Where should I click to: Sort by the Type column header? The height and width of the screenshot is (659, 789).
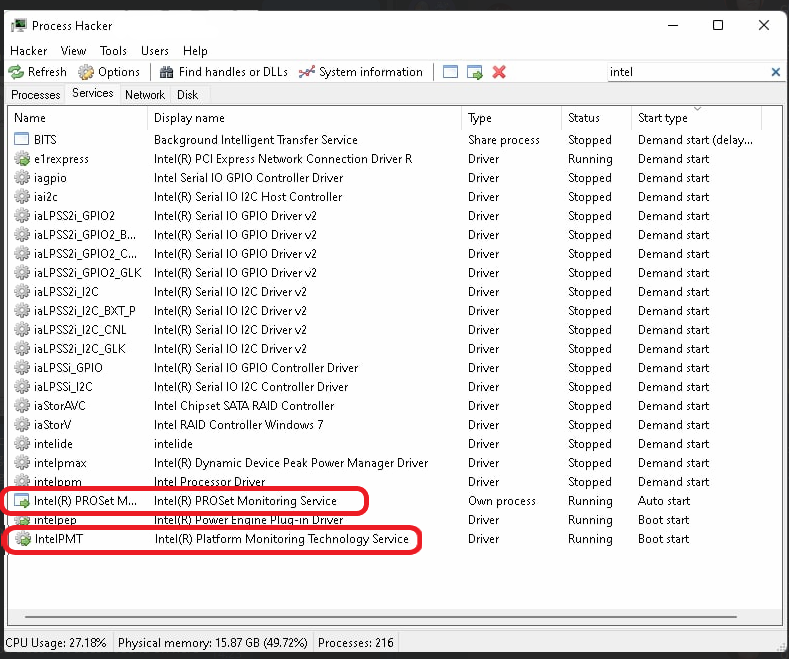(480, 118)
